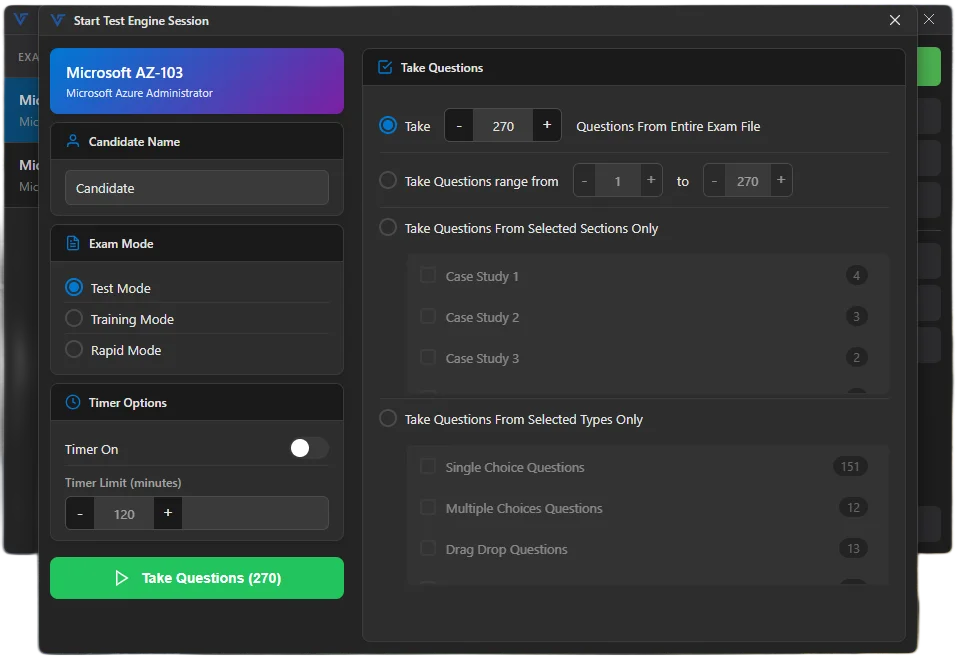
Task: Click the Timer Options clock icon
Action: [71, 402]
